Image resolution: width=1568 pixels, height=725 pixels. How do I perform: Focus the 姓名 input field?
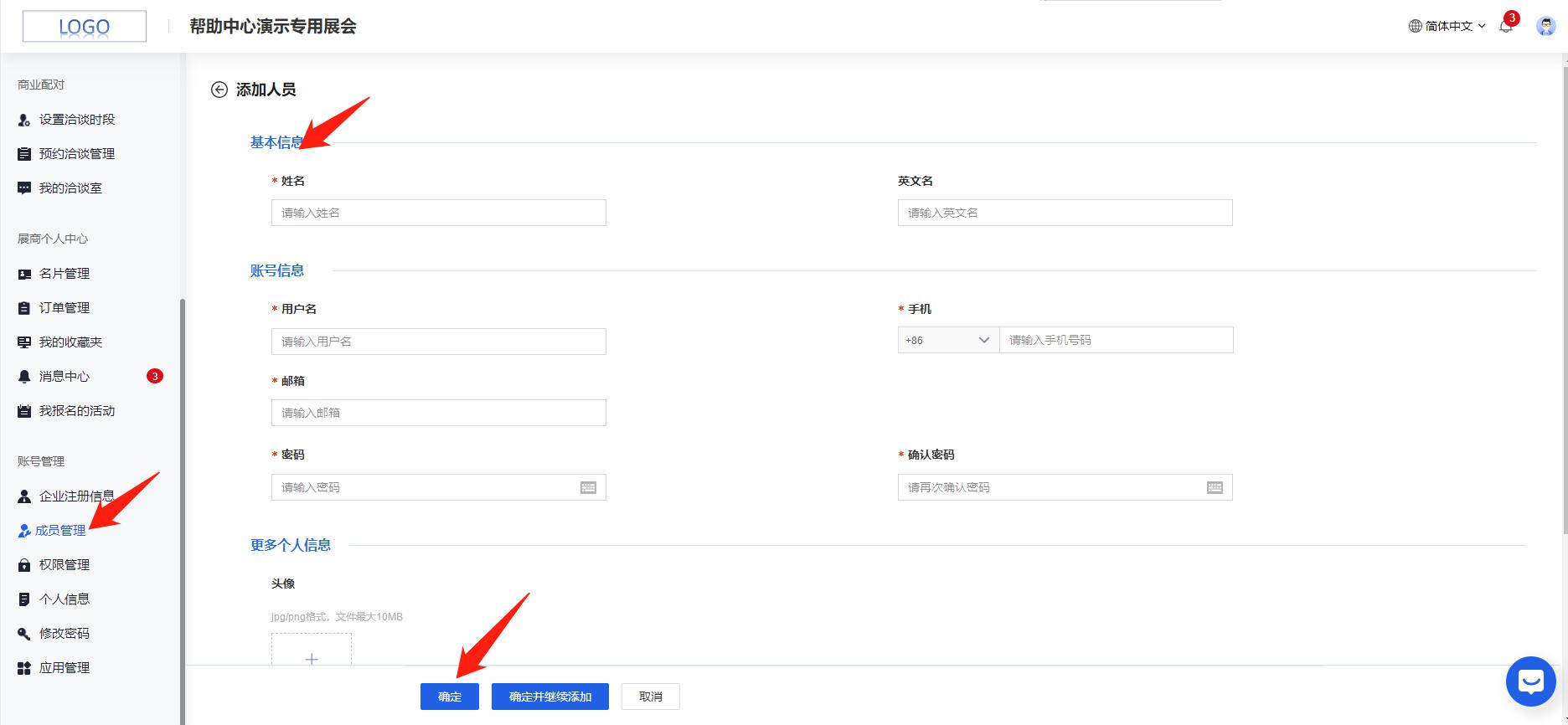(x=439, y=213)
